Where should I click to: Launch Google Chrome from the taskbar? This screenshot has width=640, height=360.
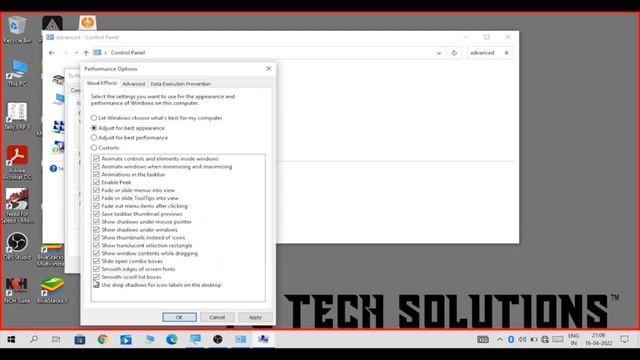pyautogui.click(x=103, y=339)
